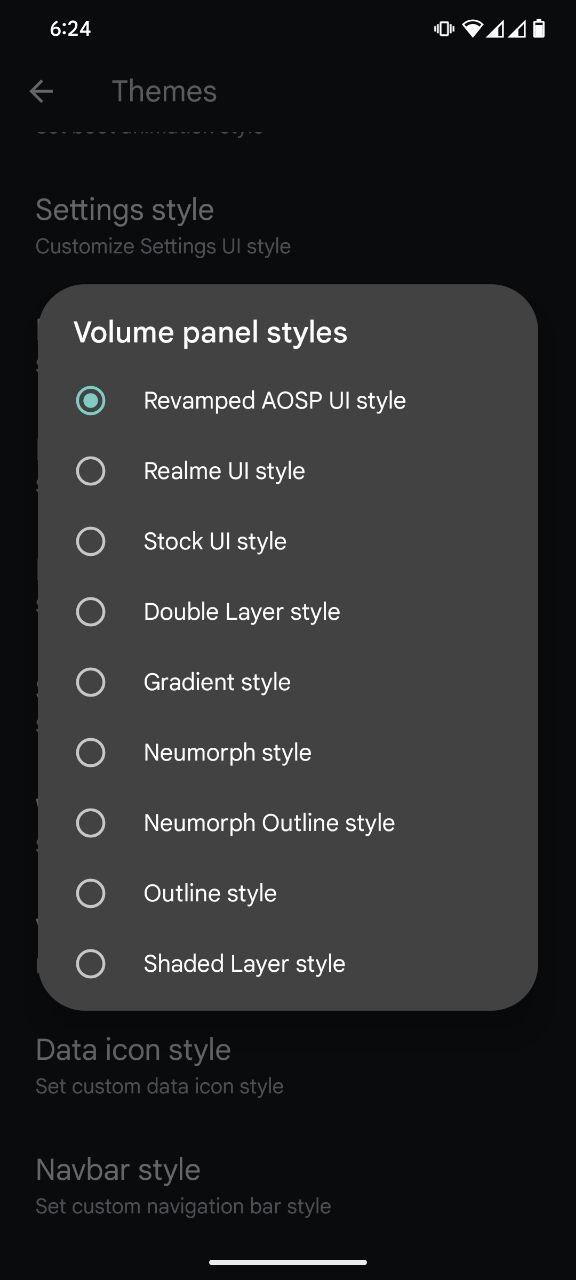Viewport: 576px width, 1280px height.
Task: Select Neumorph style option
Action: [x=287, y=752]
